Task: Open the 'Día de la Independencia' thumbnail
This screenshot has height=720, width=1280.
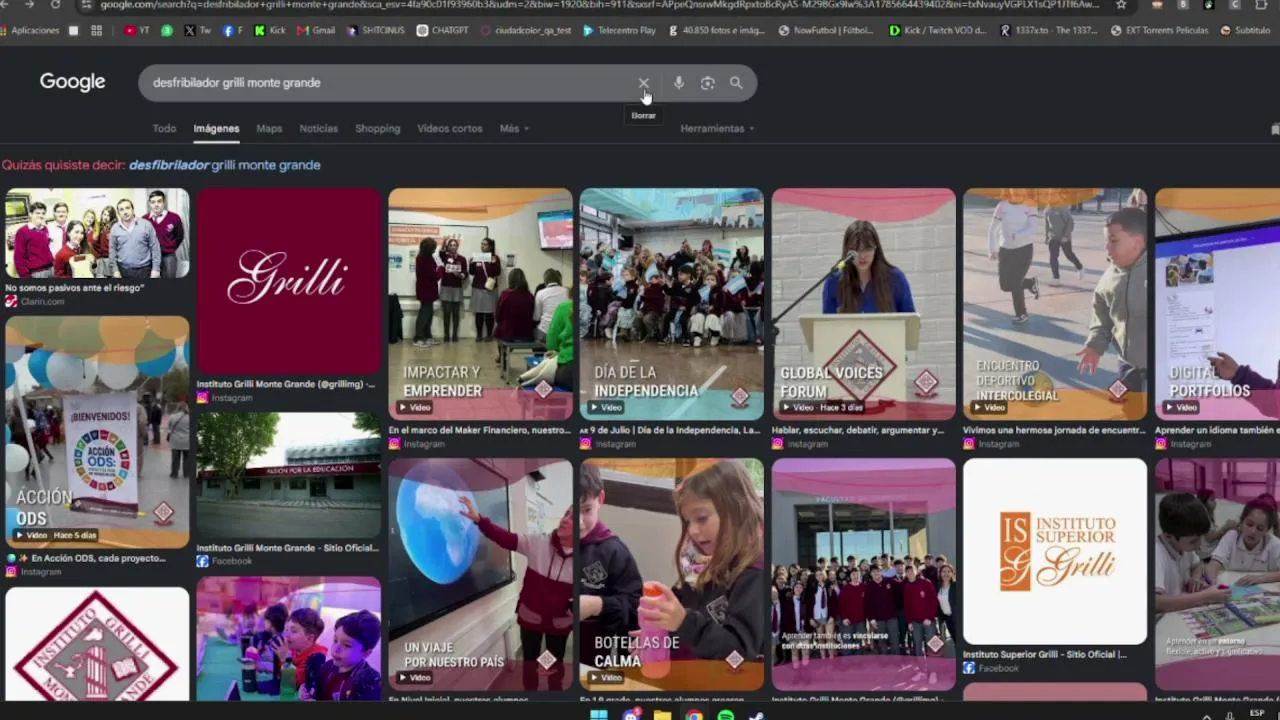Action: pyautogui.click(x=672, y=304)
